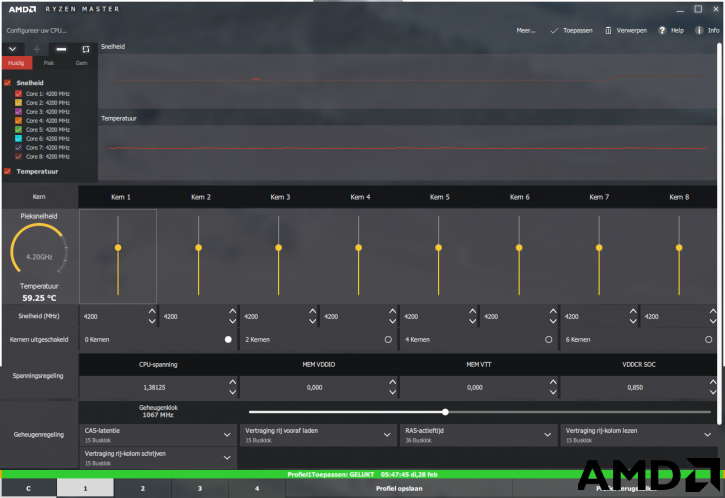Image resolution: width=725 pixels, height=498 pixels.
Task: Toggle Core 3 checkbox
Action: click(x=18, y=111)
